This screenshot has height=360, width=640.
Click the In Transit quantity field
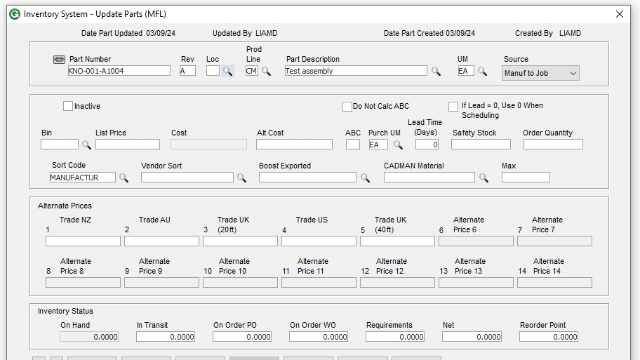tap(165, 337)
